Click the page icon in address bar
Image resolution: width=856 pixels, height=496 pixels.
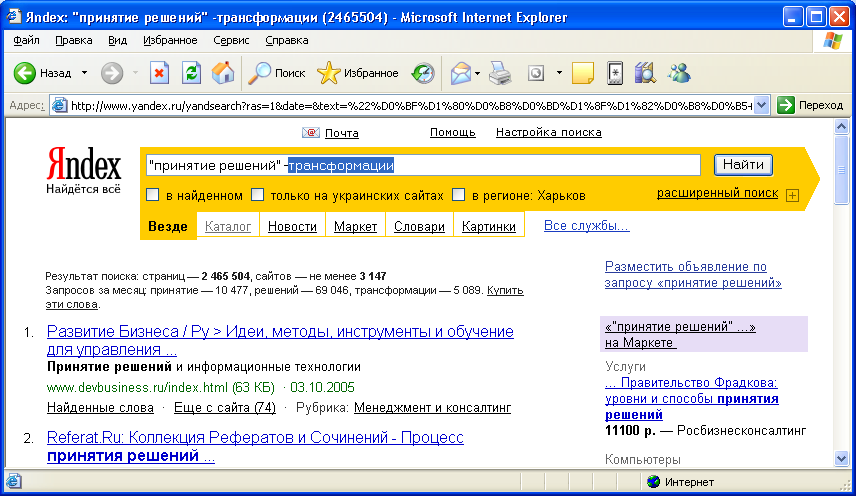click(59, 105)
